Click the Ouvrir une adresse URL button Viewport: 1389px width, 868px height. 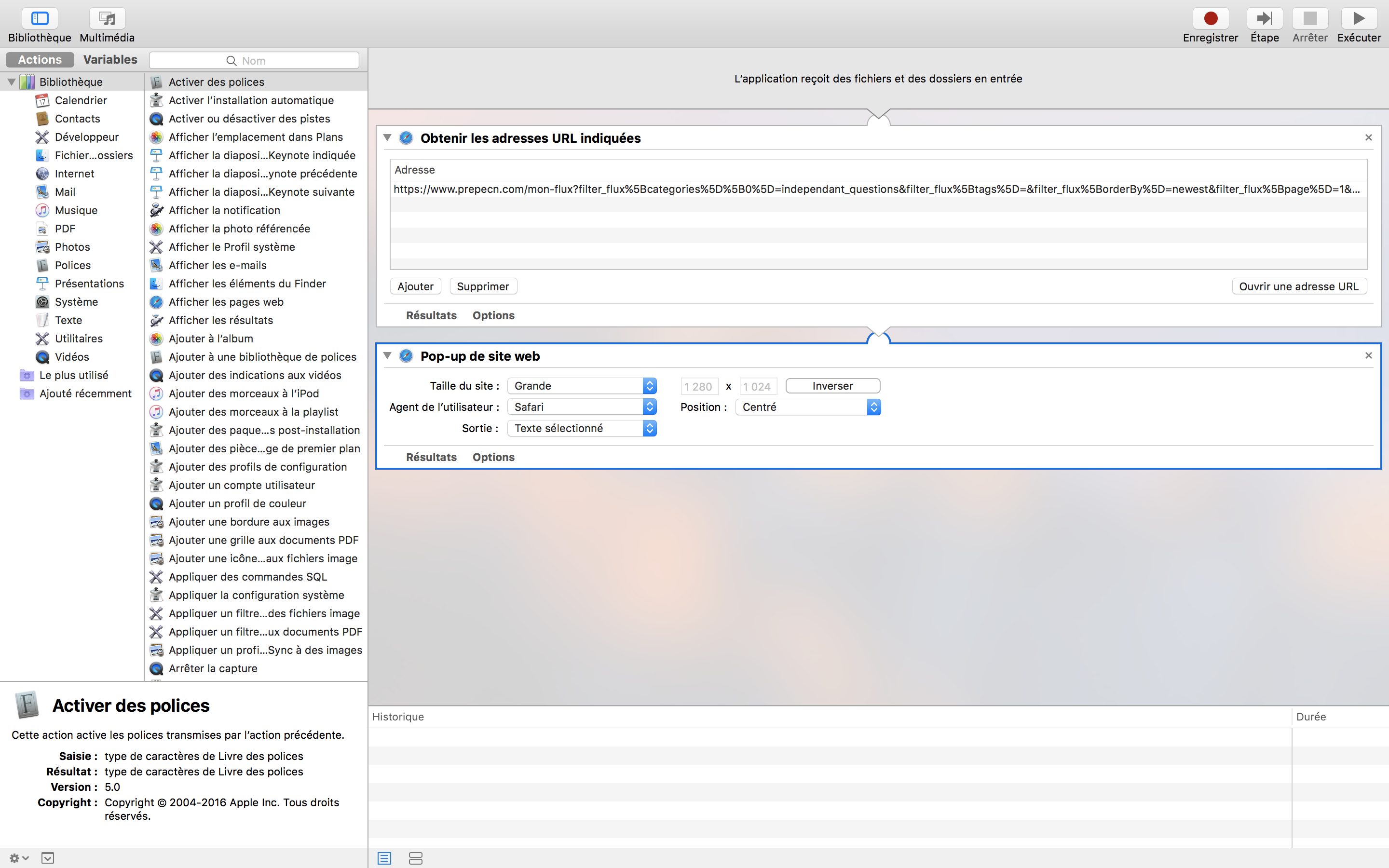tap(1298, 286)
